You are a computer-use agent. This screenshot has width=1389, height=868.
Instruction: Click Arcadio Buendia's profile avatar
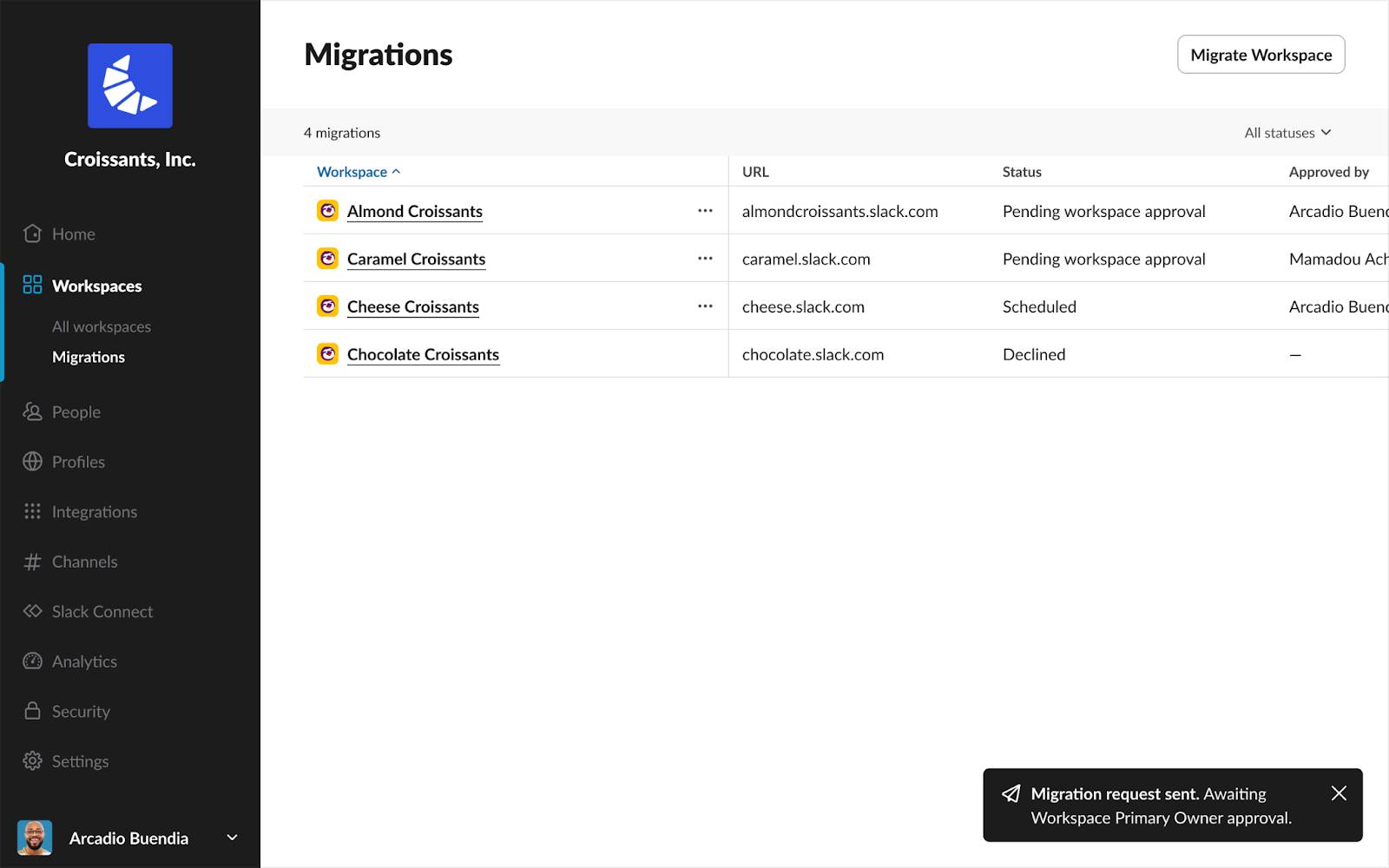(35, 838)
